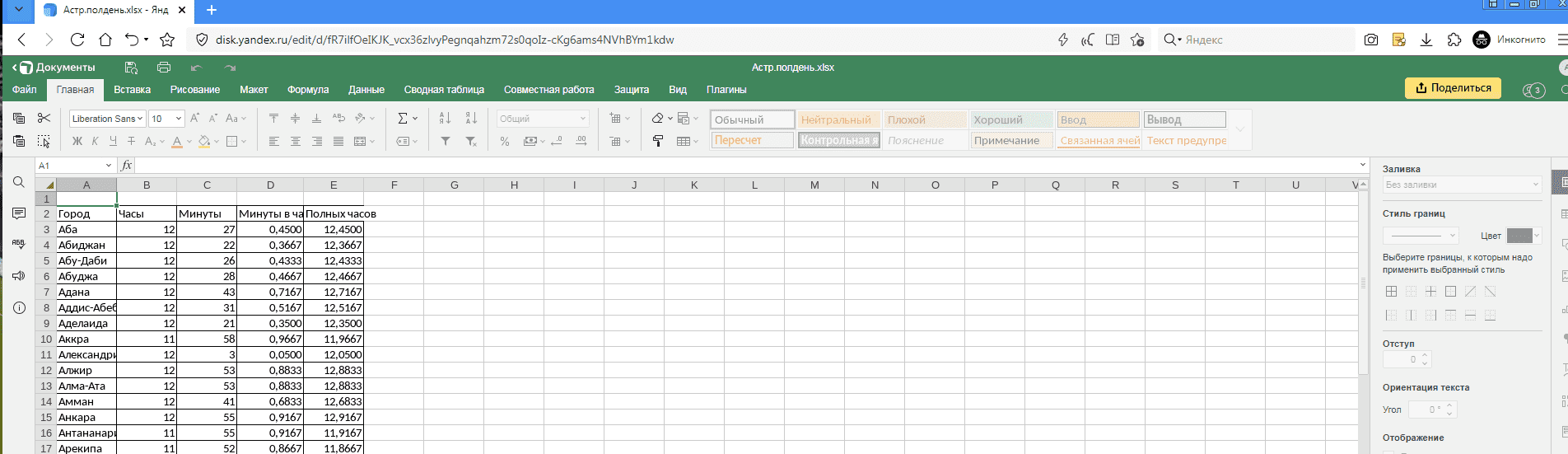1568x454 pixels.
Task: Toggle italic formatting (К)
Action: click(x=95, y=142)
